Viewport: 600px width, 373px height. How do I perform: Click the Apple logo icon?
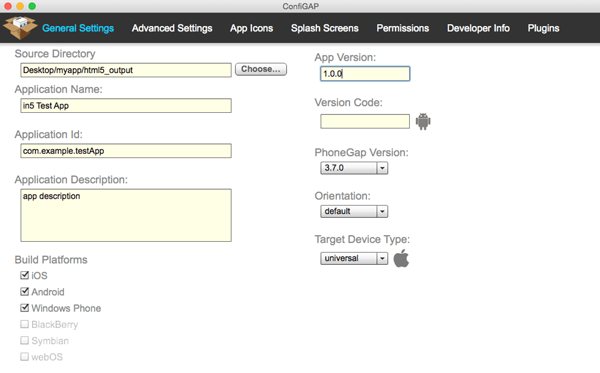pos(401,258)
